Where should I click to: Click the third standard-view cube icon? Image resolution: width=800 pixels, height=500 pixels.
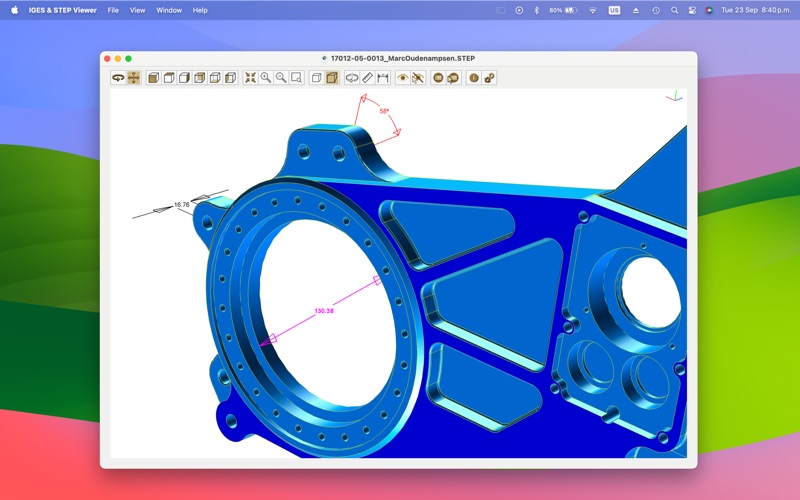(x=184, y=78)
